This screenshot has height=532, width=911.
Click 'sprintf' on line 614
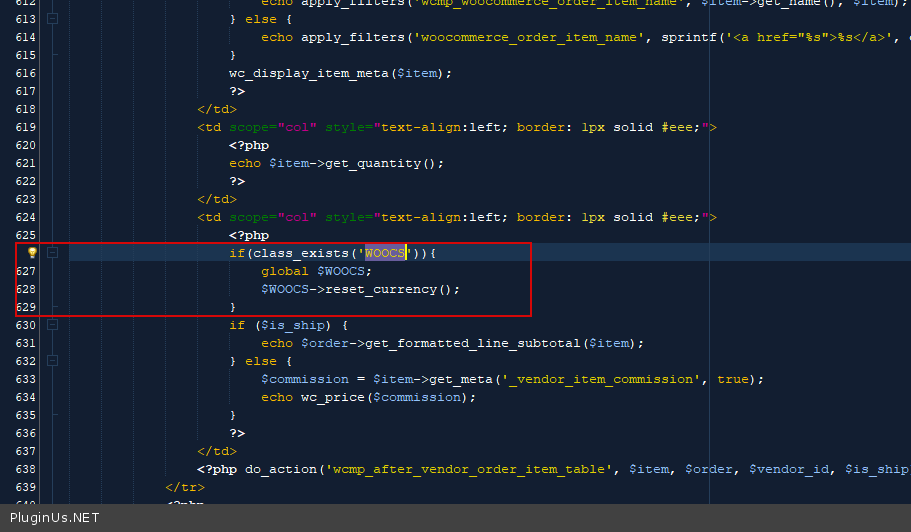click(689, 37)
